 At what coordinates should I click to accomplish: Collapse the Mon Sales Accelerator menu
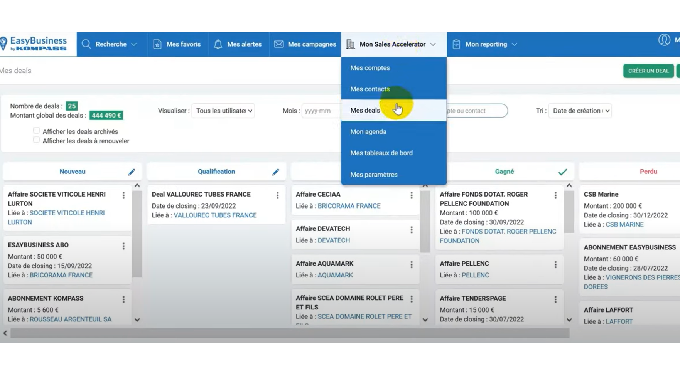pyautogui.click(x=433, y=44)
